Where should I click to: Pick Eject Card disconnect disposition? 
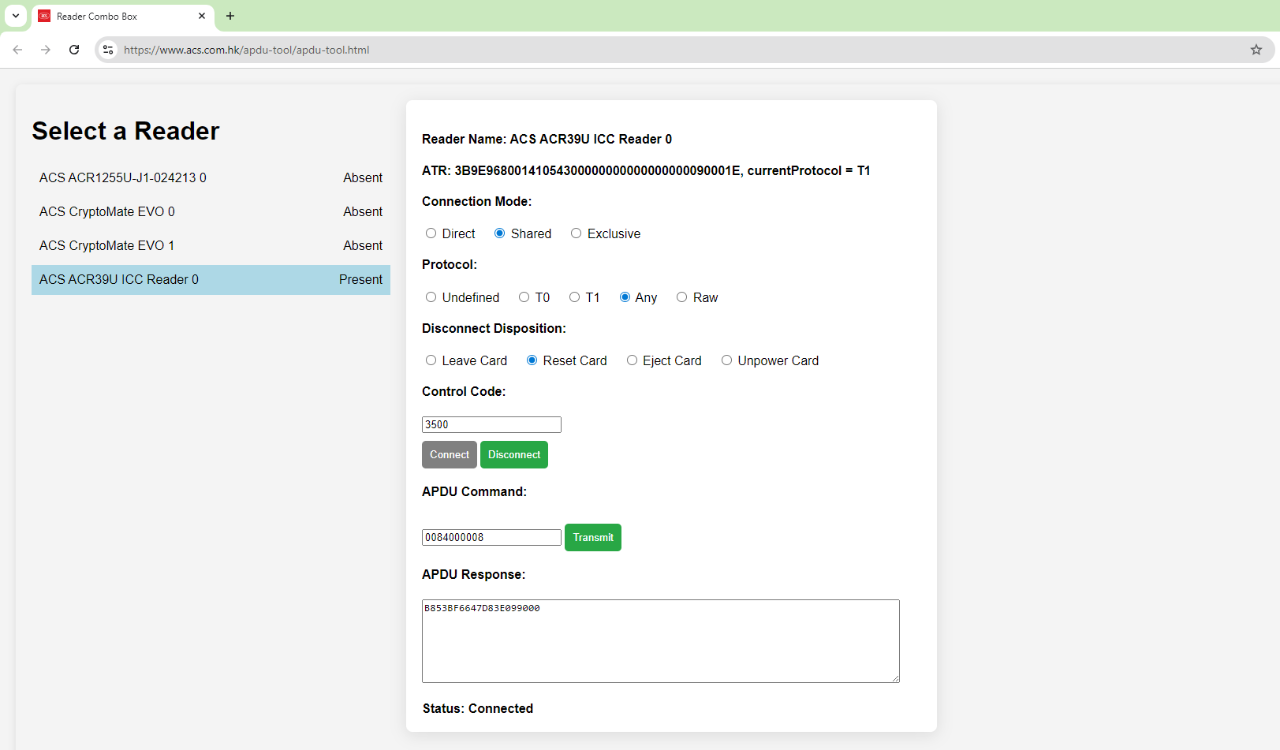[x=632, y=360]
